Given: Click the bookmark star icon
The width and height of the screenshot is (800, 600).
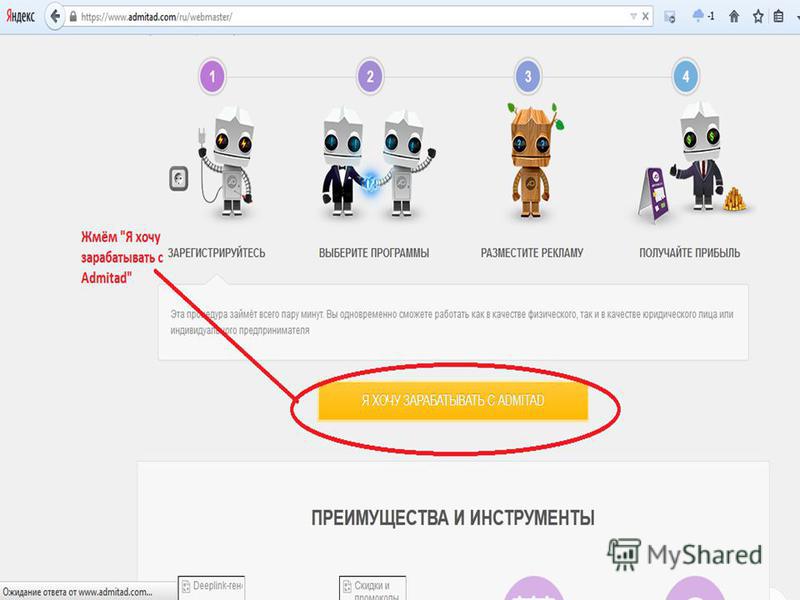Looking at the screenshot, I should (x=758, y=17).
